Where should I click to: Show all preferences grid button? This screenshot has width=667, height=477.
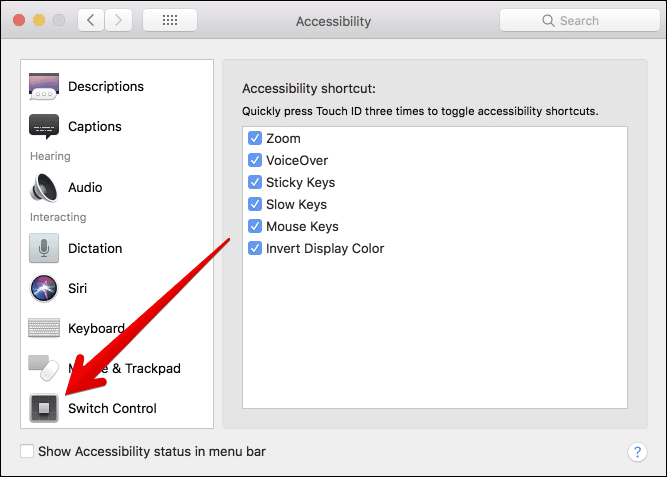point(169,20)
